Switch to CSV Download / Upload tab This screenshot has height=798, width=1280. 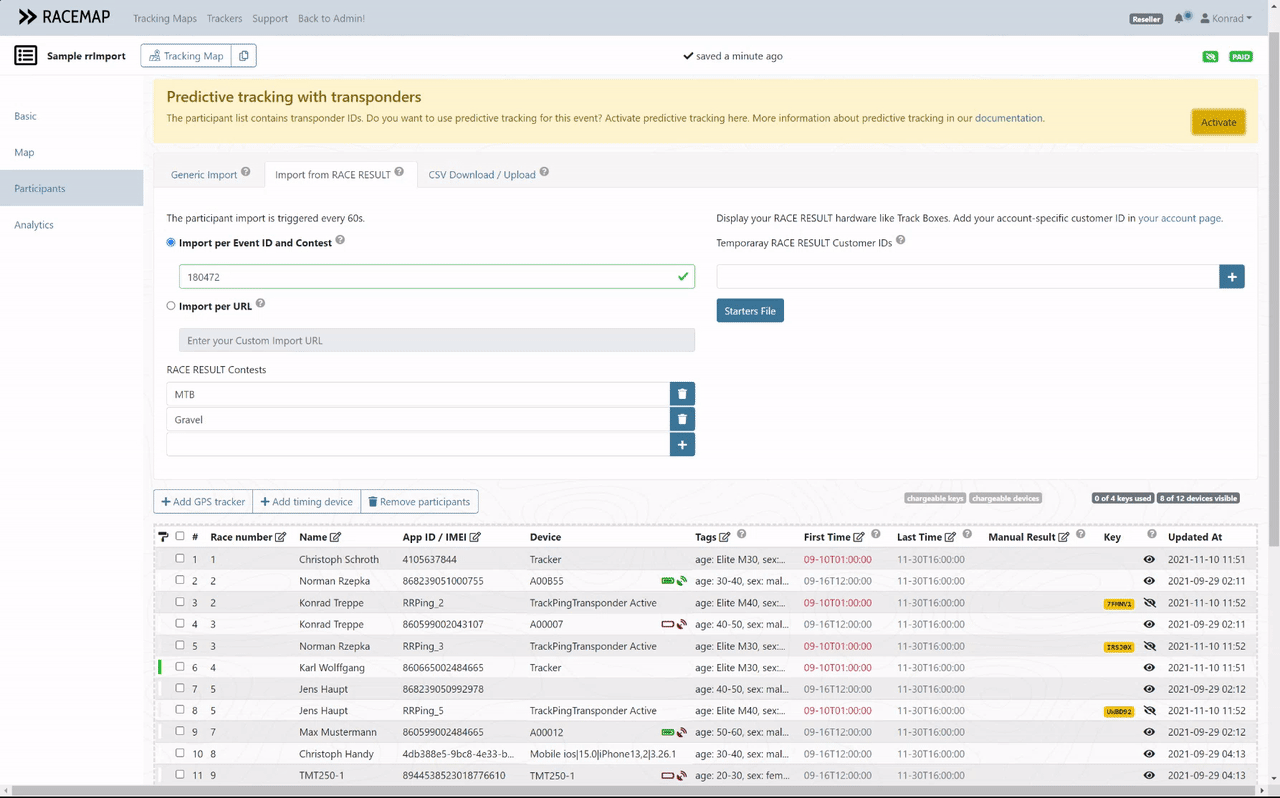(482, 175)
